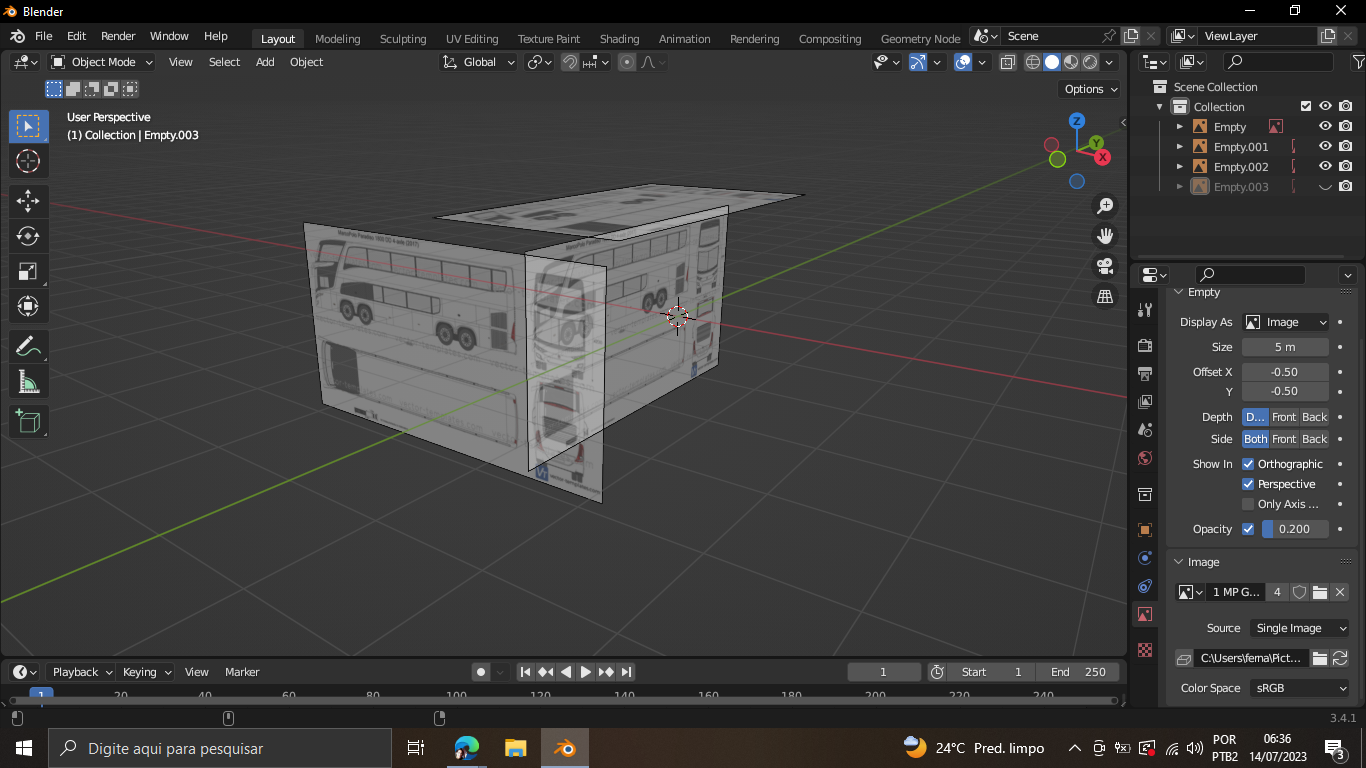
Task: Switch to the Shading workspace tab
Action: click(x=619, y=39)
